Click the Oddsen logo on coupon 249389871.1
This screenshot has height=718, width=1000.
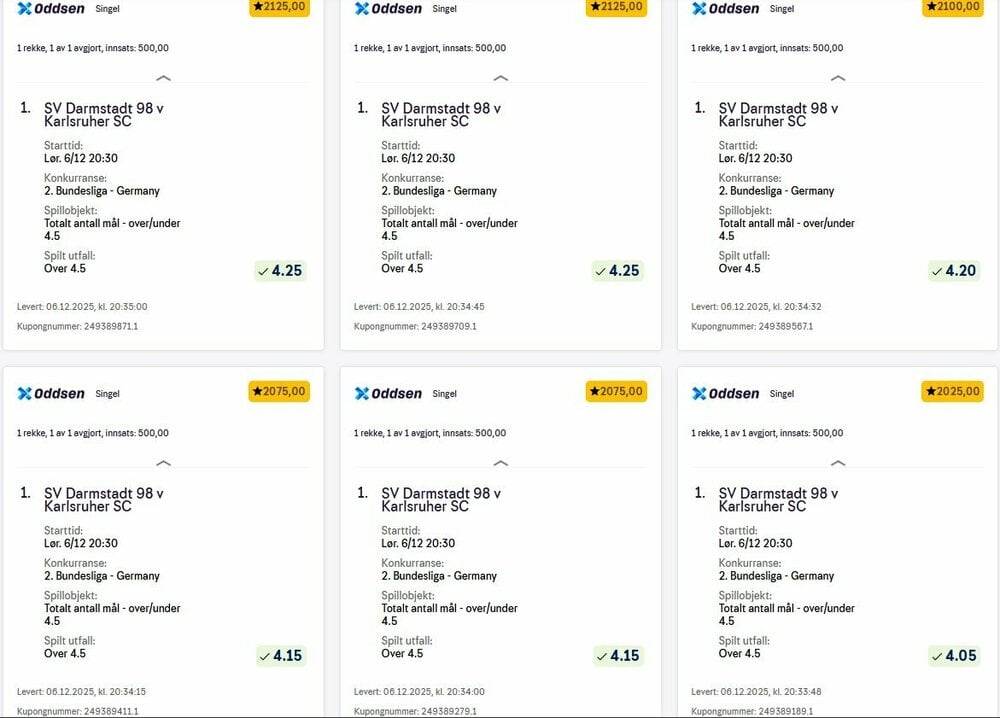coord(52,9)
